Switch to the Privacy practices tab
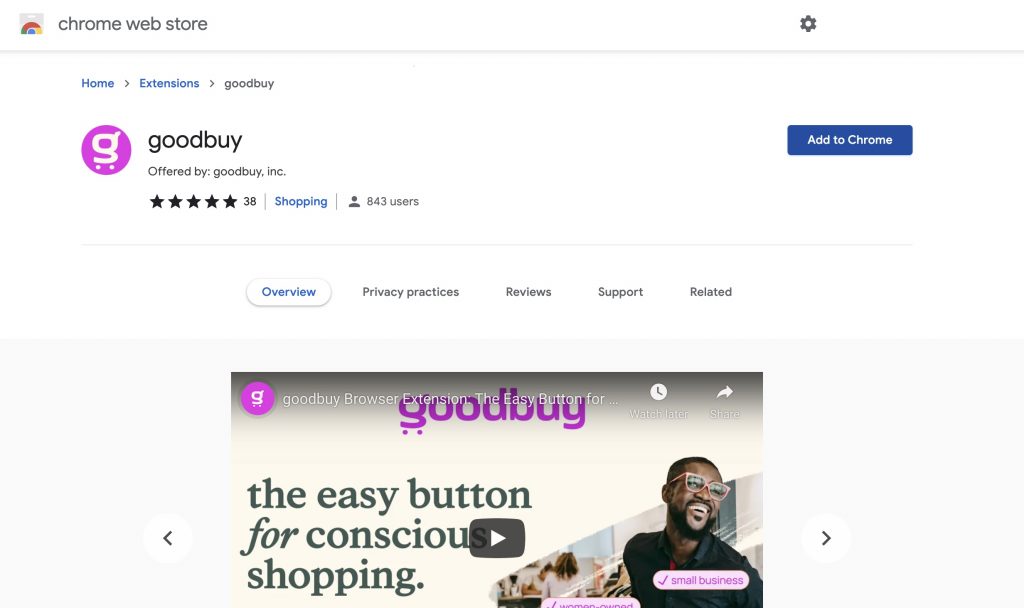 point(411,292)
